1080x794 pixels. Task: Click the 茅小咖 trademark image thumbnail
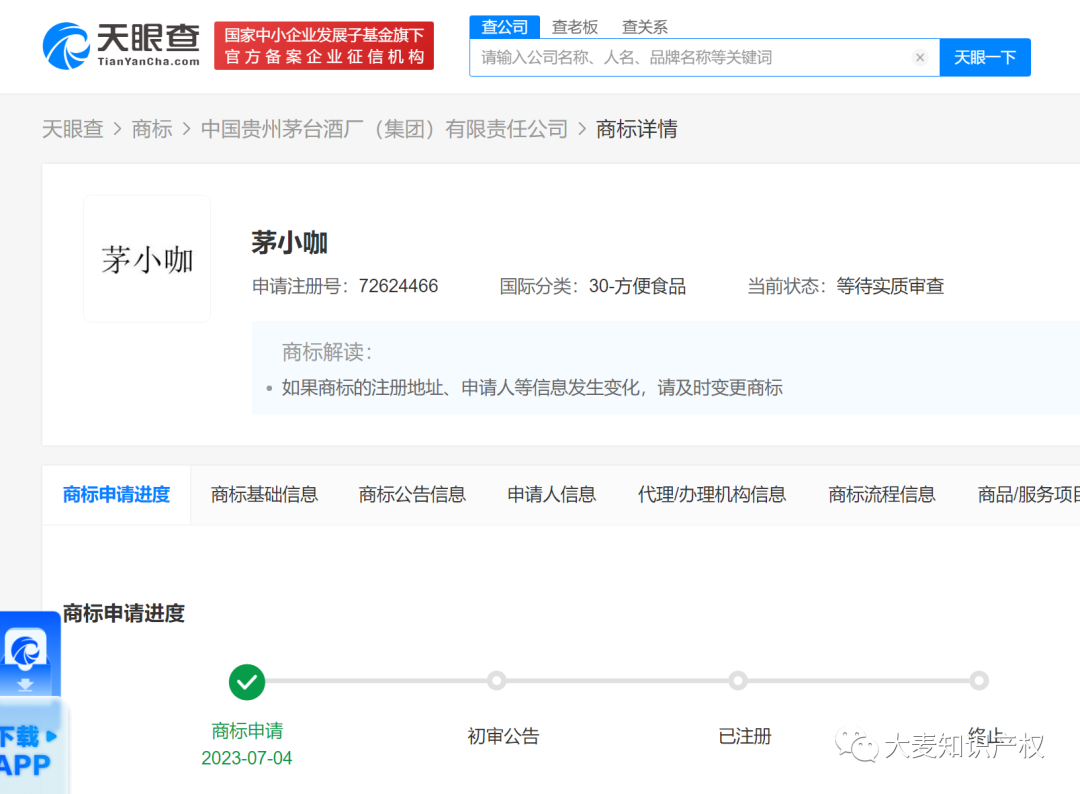point(146,258)
